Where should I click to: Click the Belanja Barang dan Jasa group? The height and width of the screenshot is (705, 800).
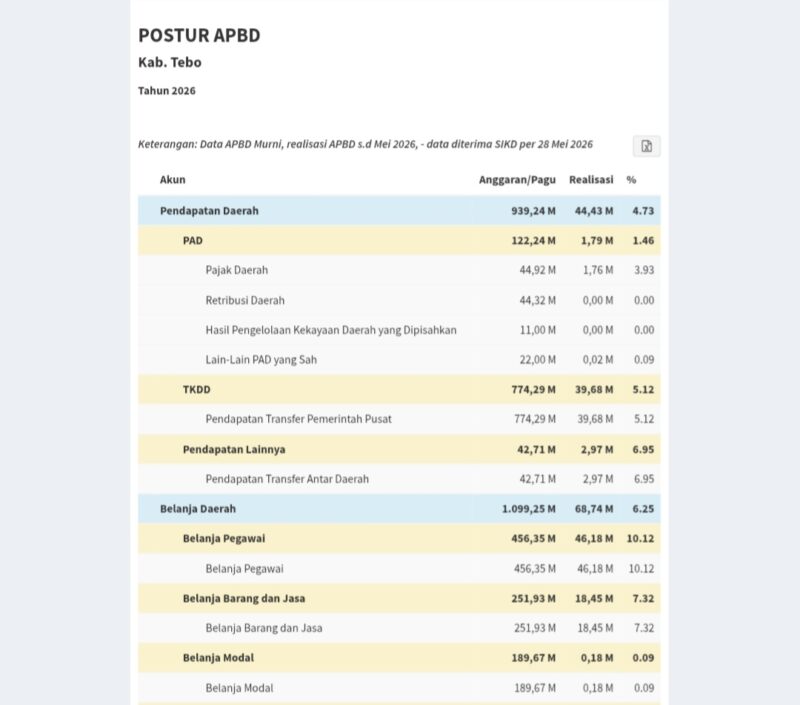coord(399,598)
